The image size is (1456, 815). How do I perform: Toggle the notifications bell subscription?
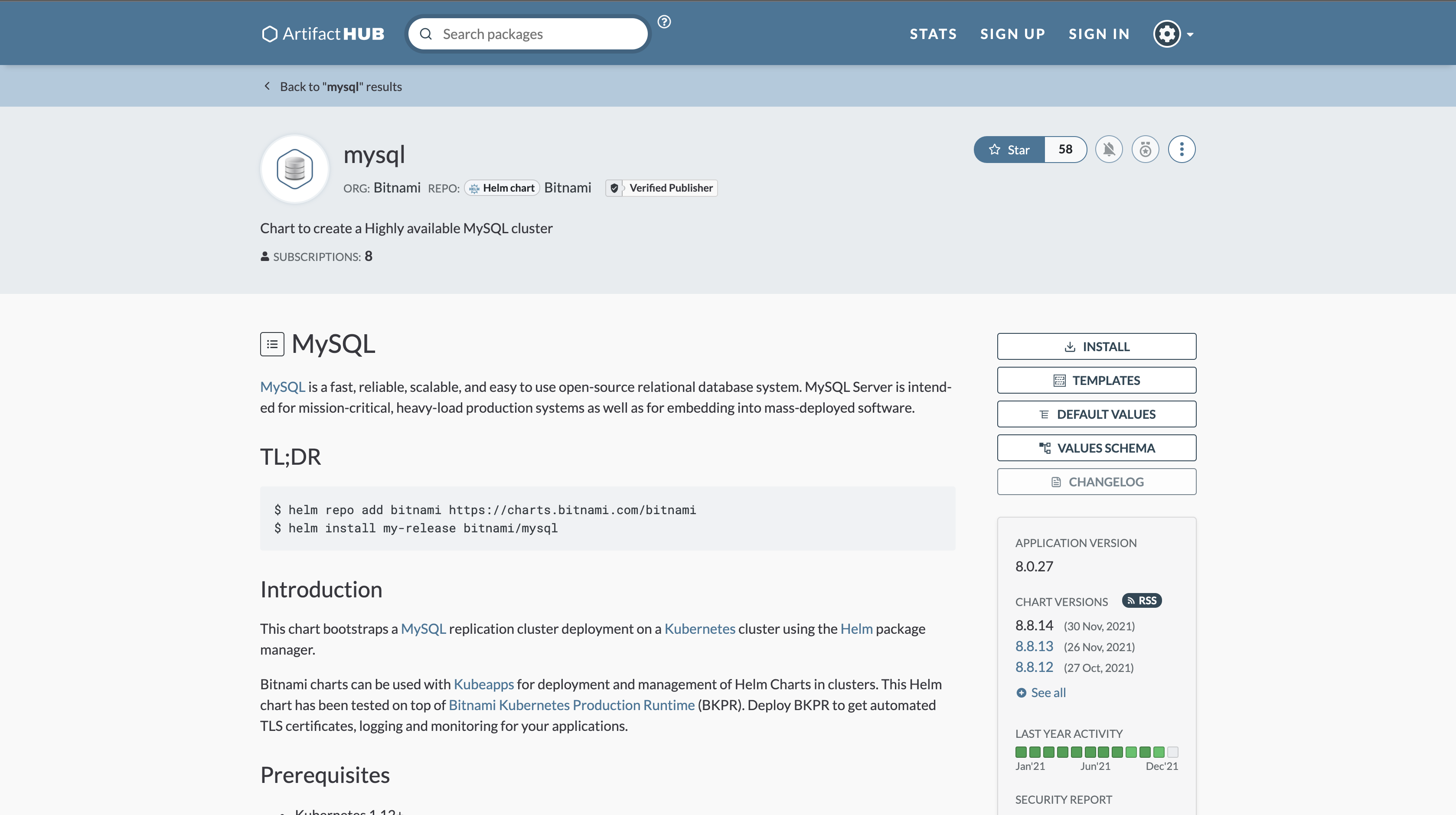1109,150
